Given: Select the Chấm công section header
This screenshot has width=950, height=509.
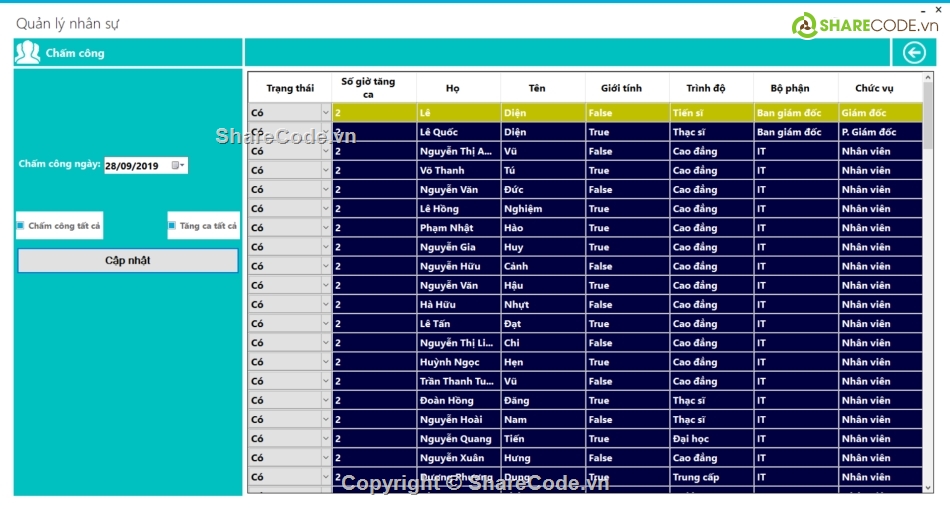Looking at the screenshot, I should click(75, 53).
